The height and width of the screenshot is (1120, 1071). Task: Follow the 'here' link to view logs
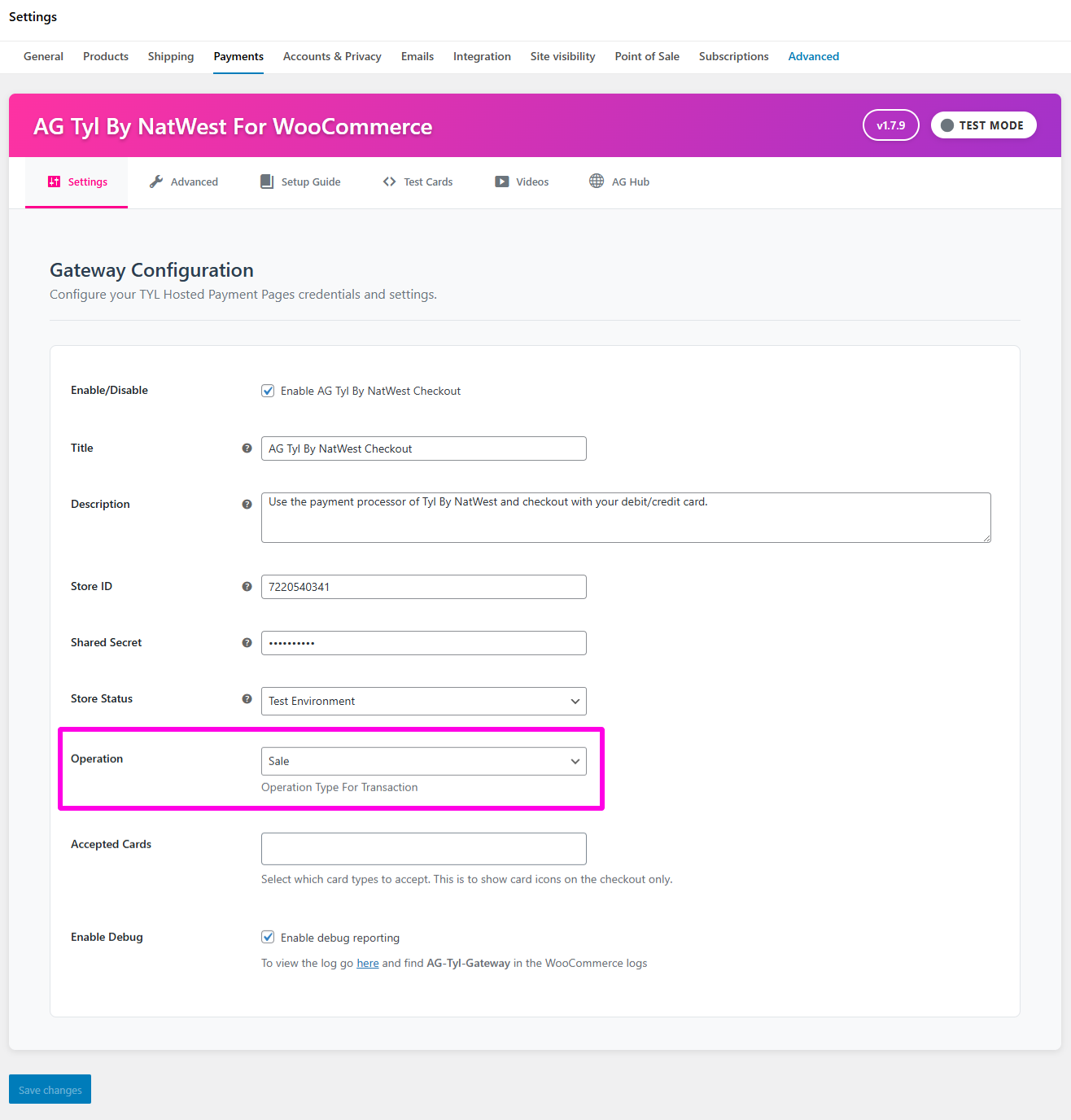(x=368, y=963)
